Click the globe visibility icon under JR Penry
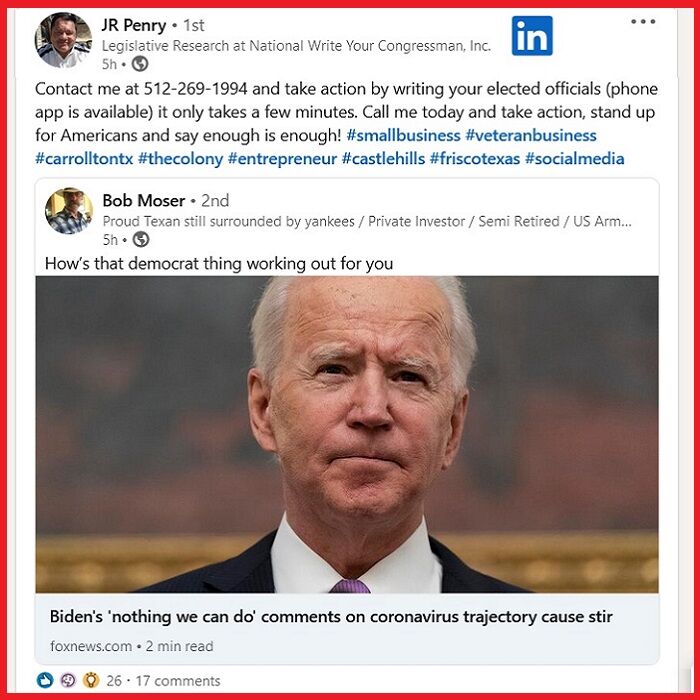This screenshot has height=700, width=700. click(140, 64)
